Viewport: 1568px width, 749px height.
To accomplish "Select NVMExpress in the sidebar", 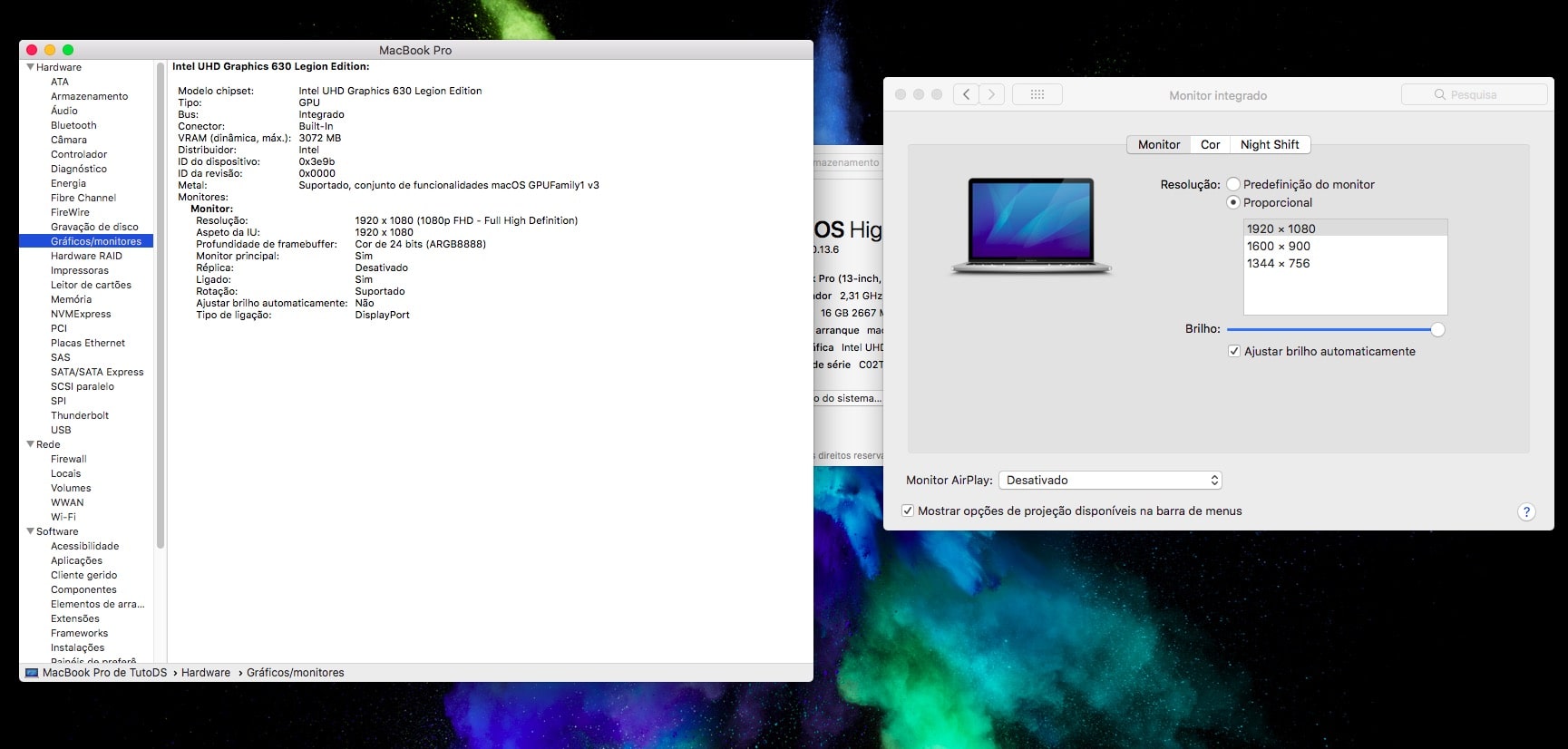I will (81, 314).
